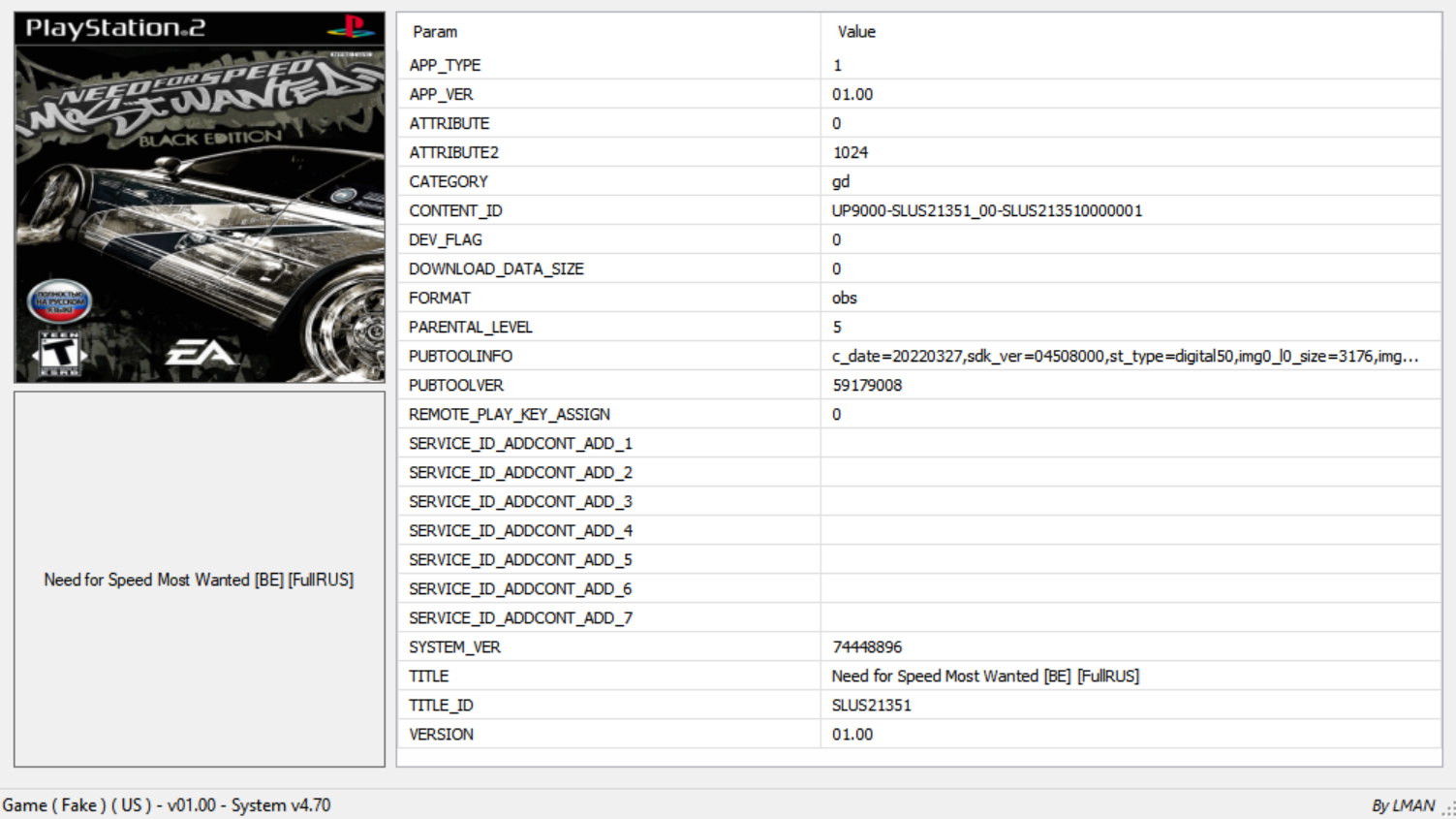Viewport: 1456px width, 819px height.
Task: Click the APP_VER value 01.00
Action: coord(852,94)
